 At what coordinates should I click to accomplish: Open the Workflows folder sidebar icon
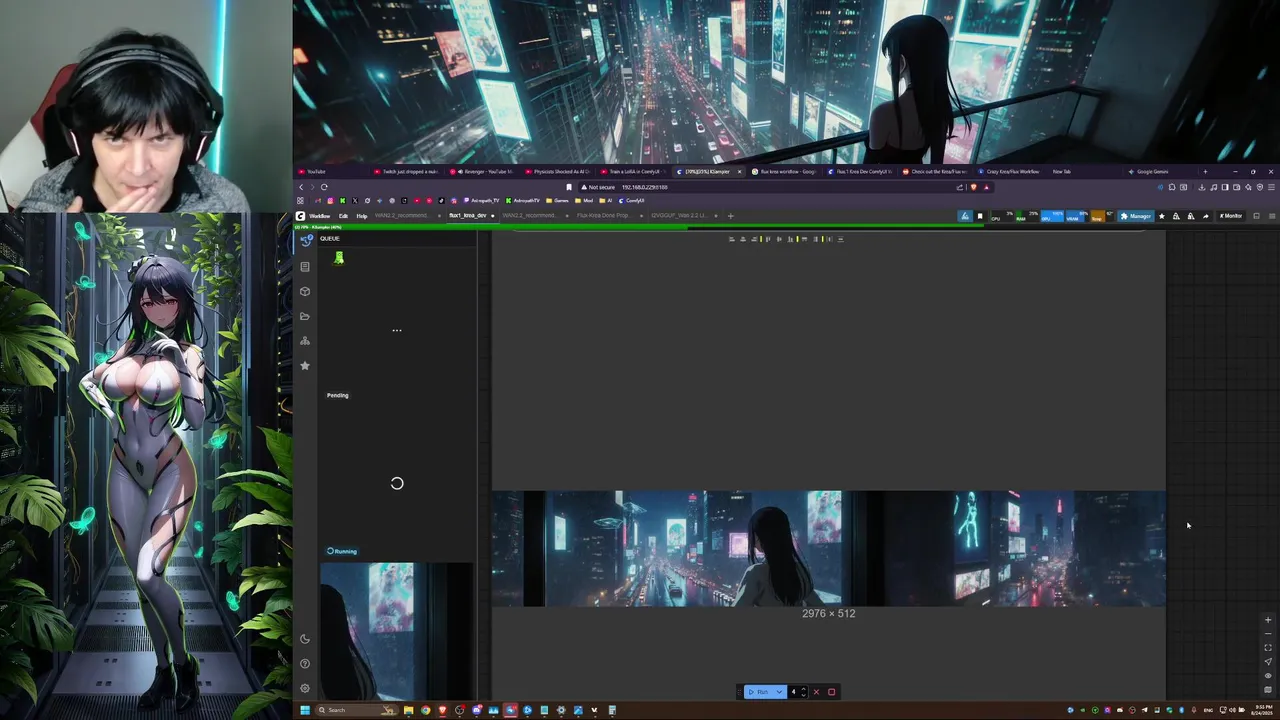tap(305, 316)
